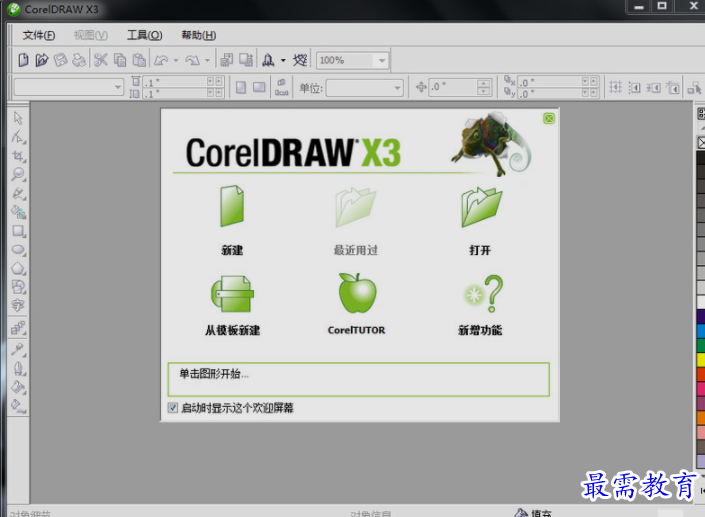705x517 pixels.
Task: Click the Open file toolbar icon
Action: pos(42,60)
